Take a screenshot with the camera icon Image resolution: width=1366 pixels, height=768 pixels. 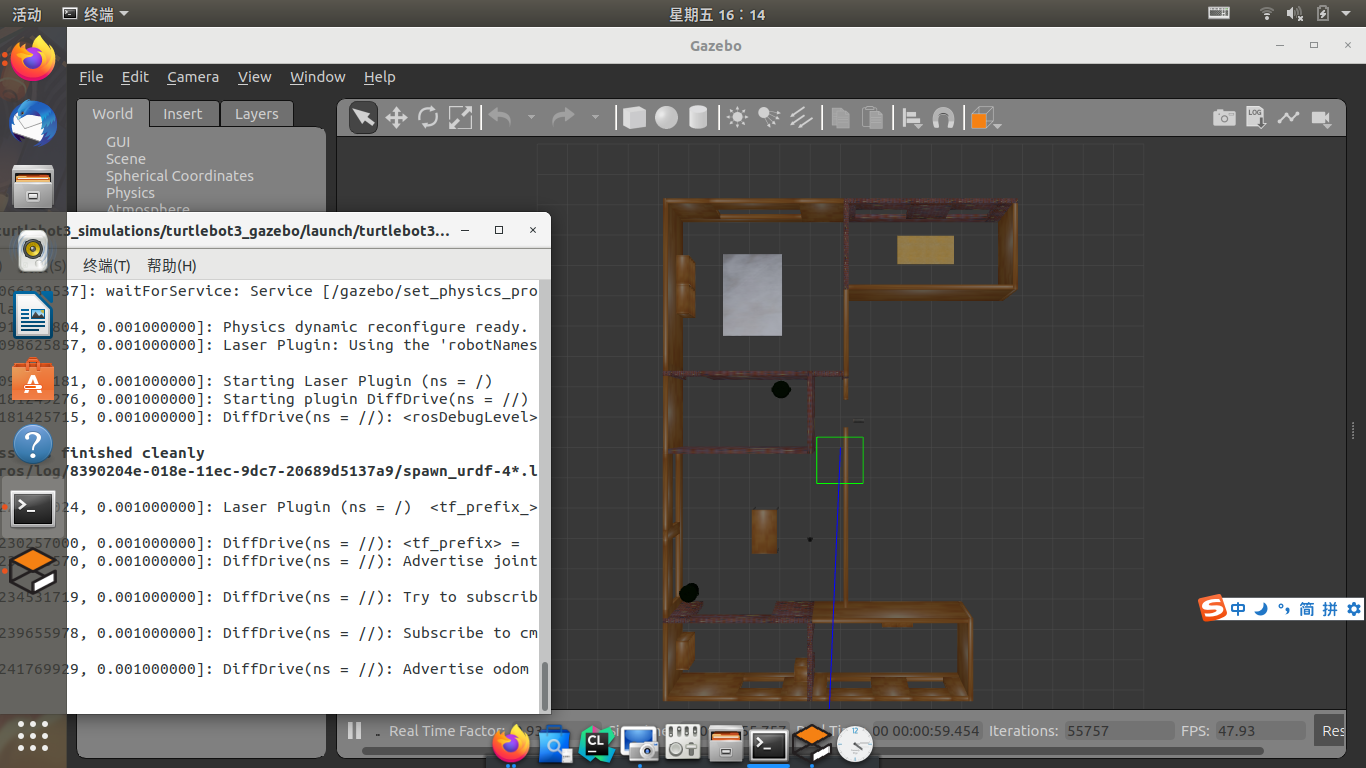(x=1224, y=117)
